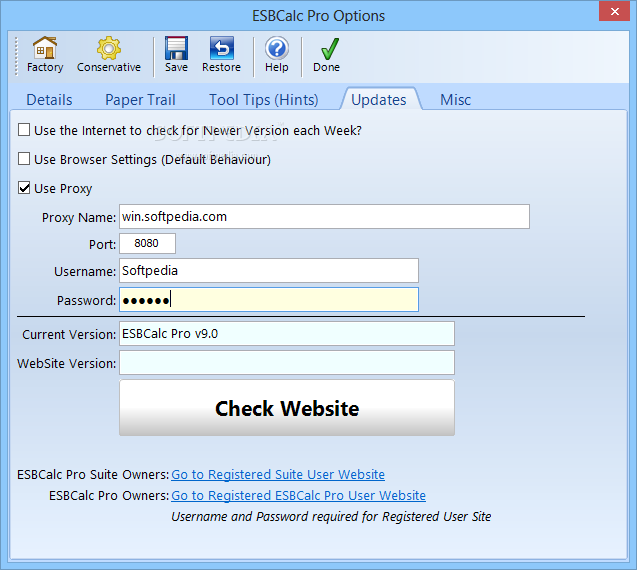The width and height of the screenshot is (637, 570).
Task: Save options with the floppy disk icon
Action: coord(176,48)
